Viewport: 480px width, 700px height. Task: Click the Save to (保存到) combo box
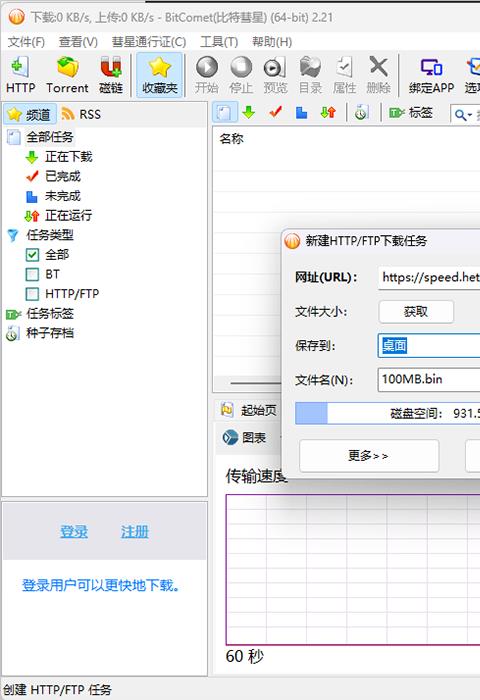[x=429, y=346]
